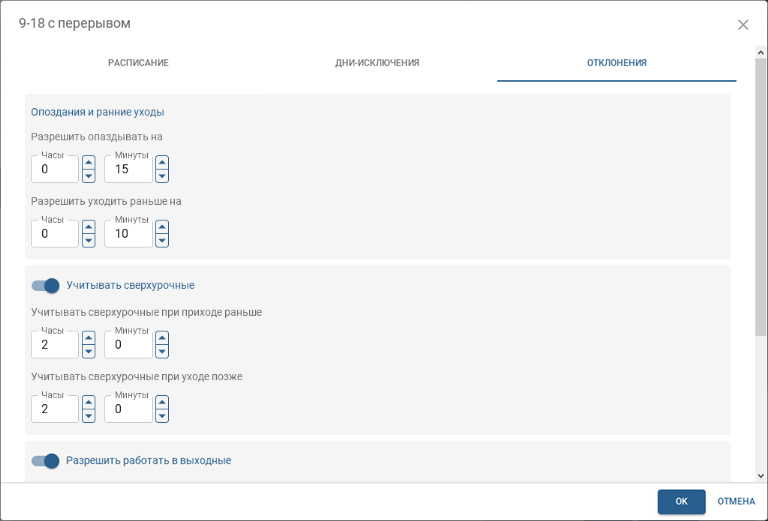Viewport: 768px width, 521px height.
Task: Increase overtime hours for late leaving
Action: pos(88,402)
